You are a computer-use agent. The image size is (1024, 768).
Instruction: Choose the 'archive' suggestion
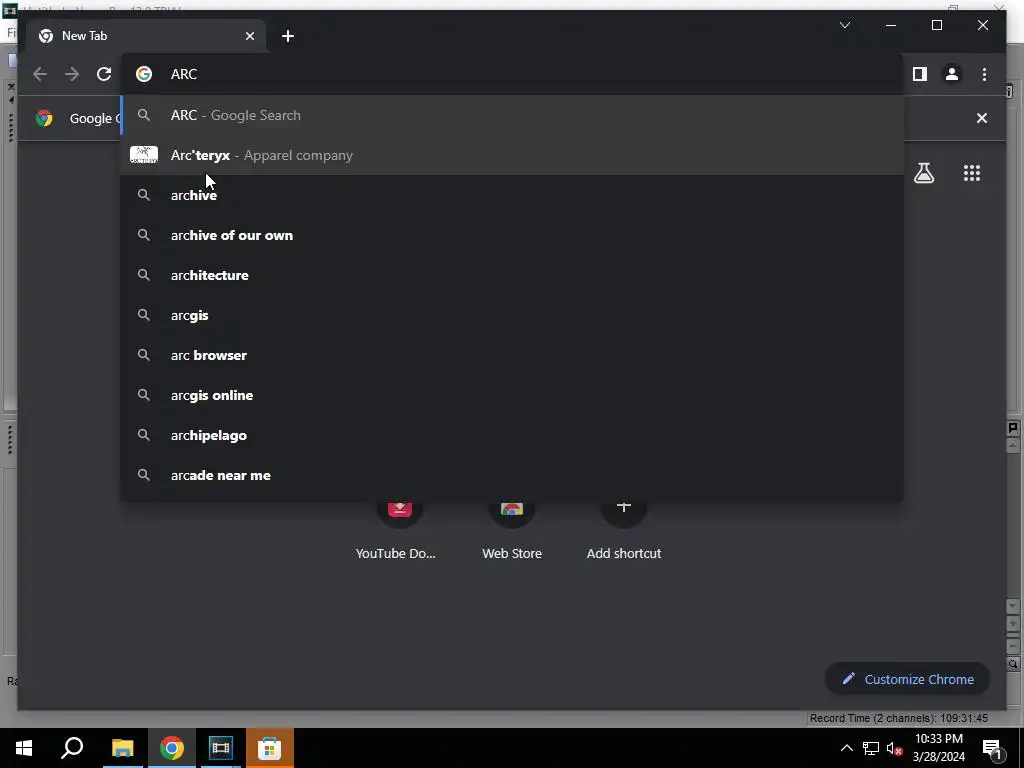(x=511, y=195)
